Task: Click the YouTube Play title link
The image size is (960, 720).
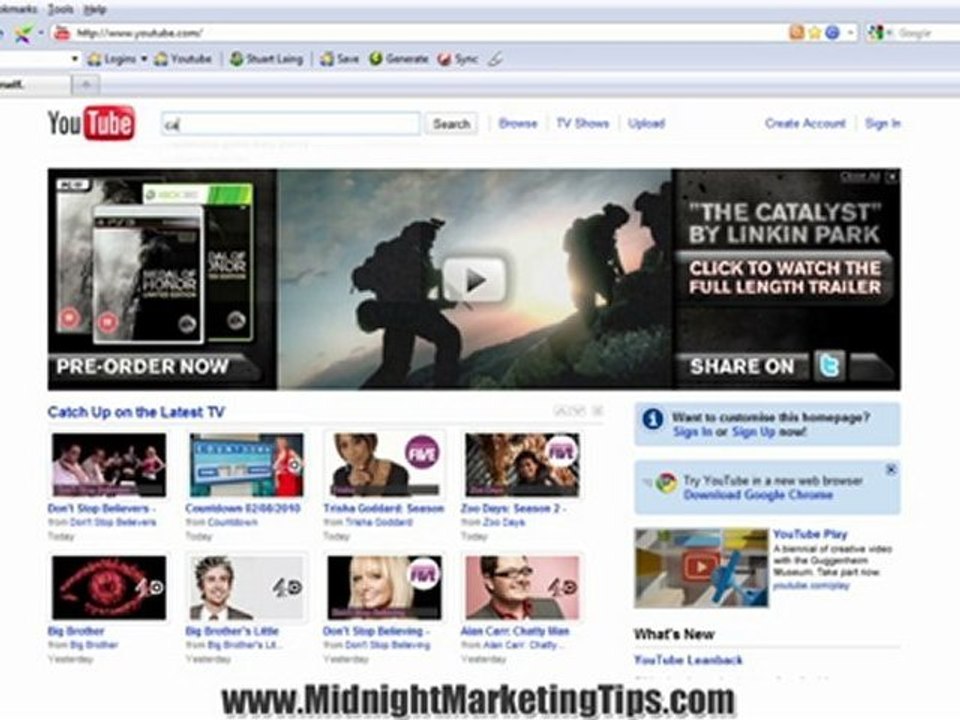Action: (810, 534)
